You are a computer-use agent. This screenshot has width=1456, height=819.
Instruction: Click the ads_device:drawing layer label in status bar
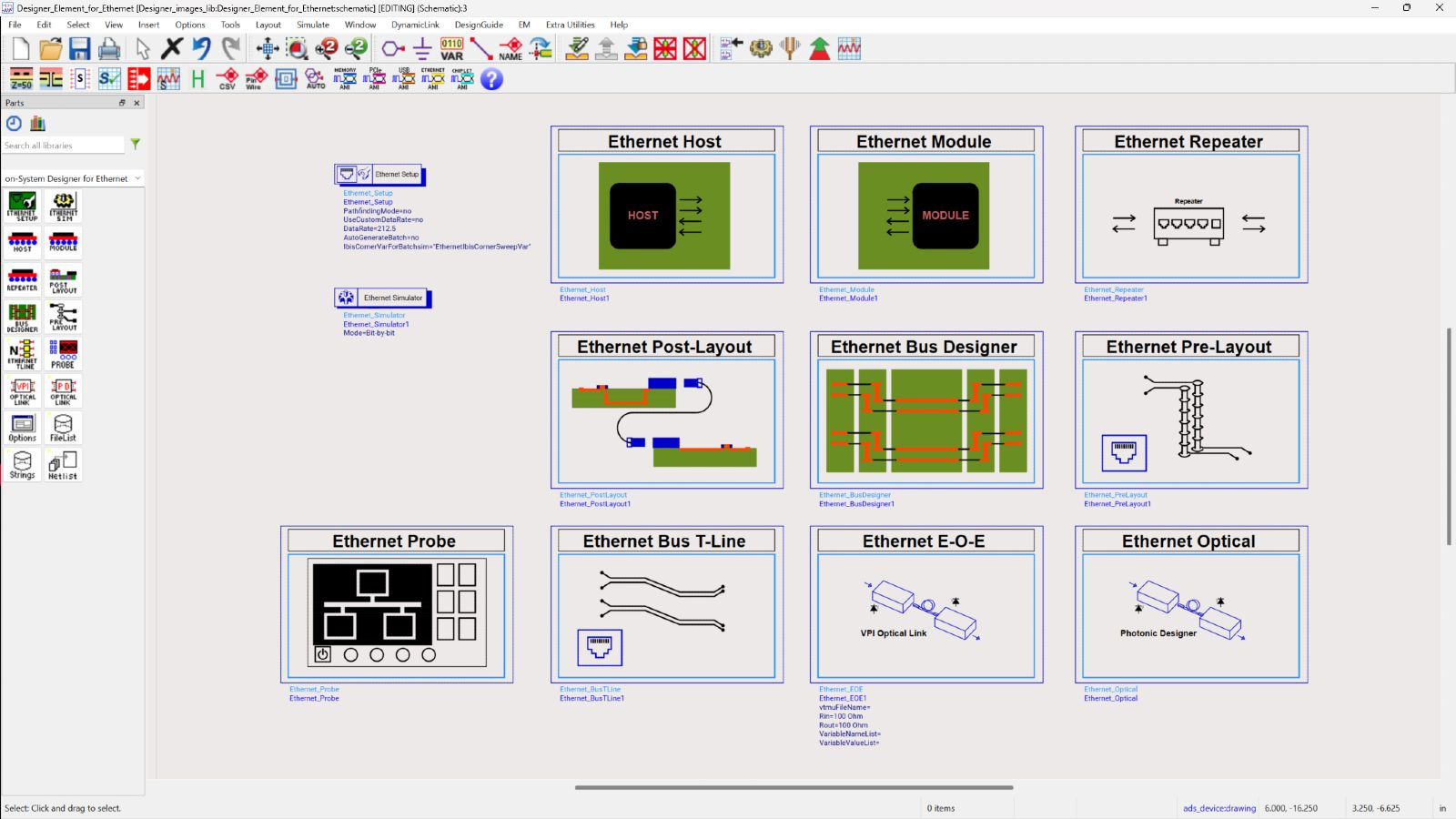coord(1219,808)
